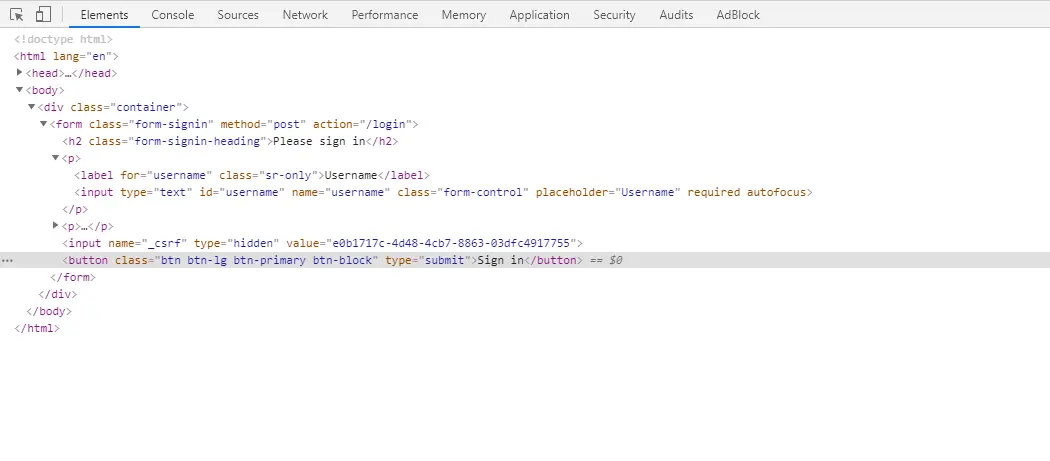Open the AdBlock tab
The height and width of the screenshot is (461, 1050).
point(738,15)
